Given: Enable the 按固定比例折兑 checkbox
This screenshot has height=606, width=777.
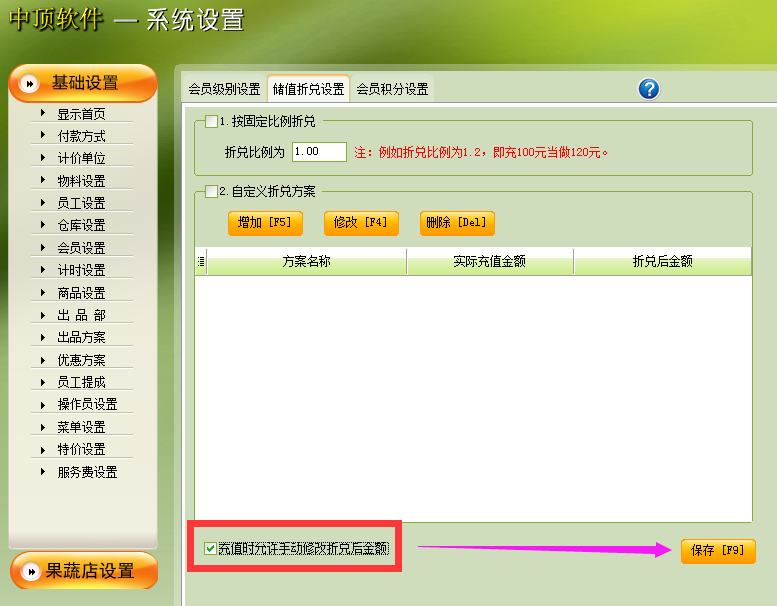Looking at the screenshot, I should coord(212,121).
